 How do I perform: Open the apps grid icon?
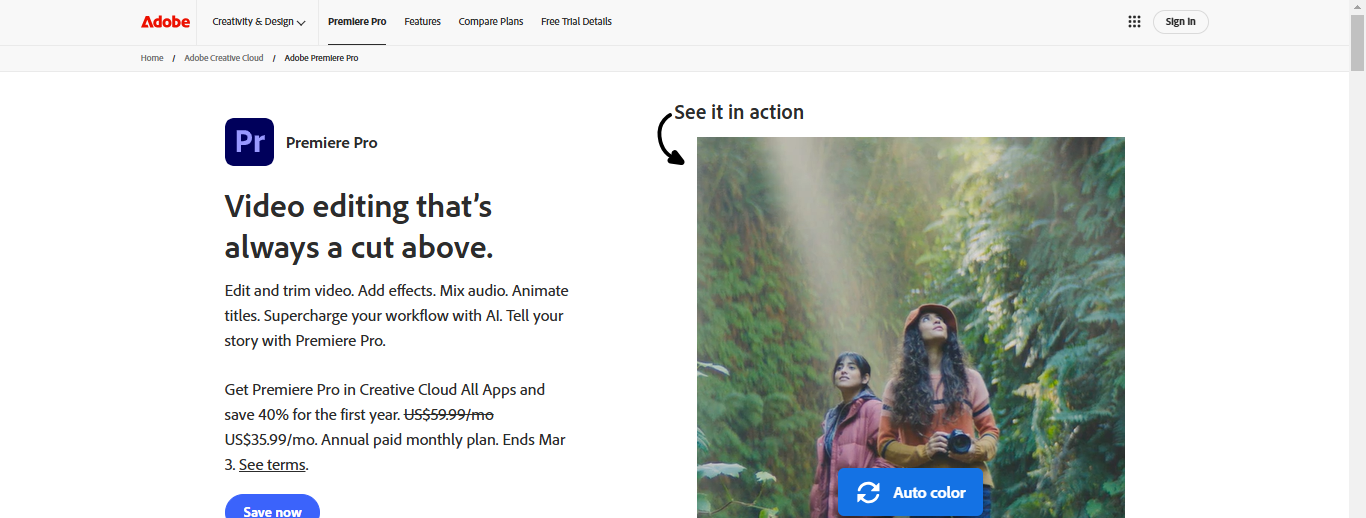point(1134,22)
